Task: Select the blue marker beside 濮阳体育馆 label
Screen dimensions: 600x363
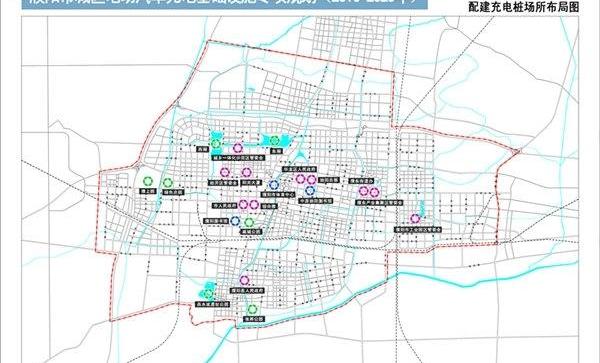Action: (x=235, y=221)
